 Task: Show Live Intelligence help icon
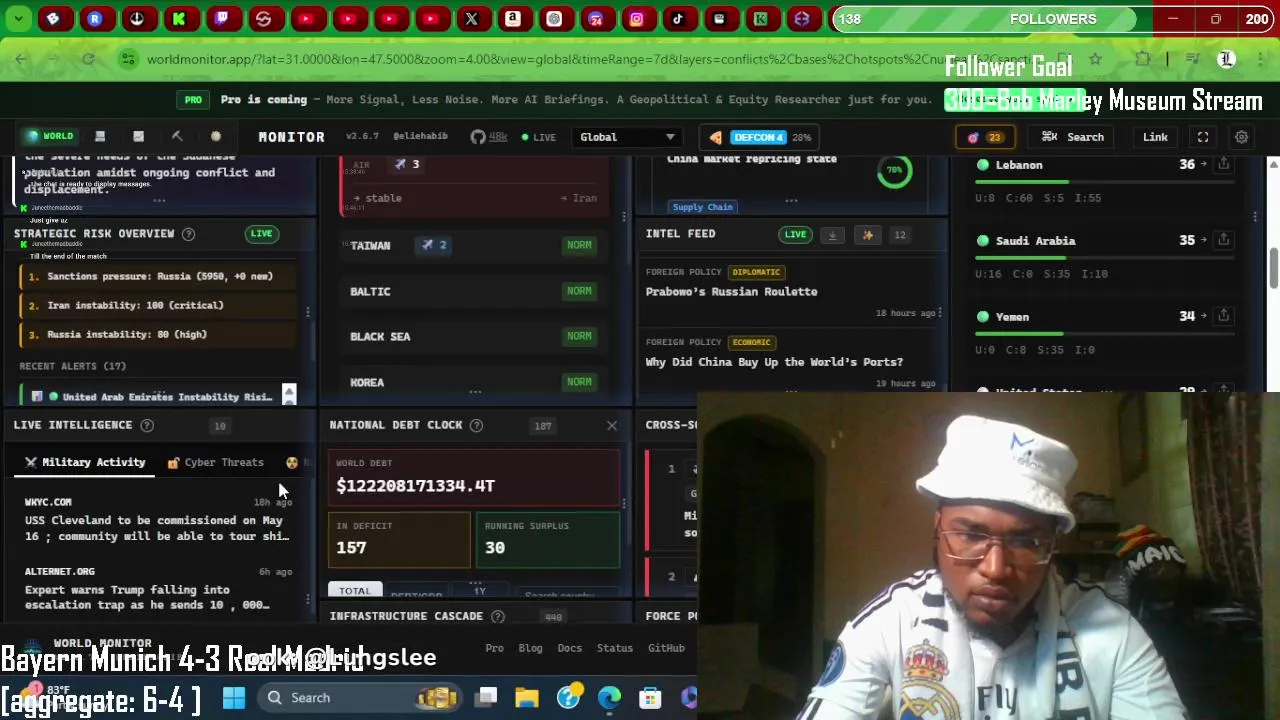[x=147, y=425]
